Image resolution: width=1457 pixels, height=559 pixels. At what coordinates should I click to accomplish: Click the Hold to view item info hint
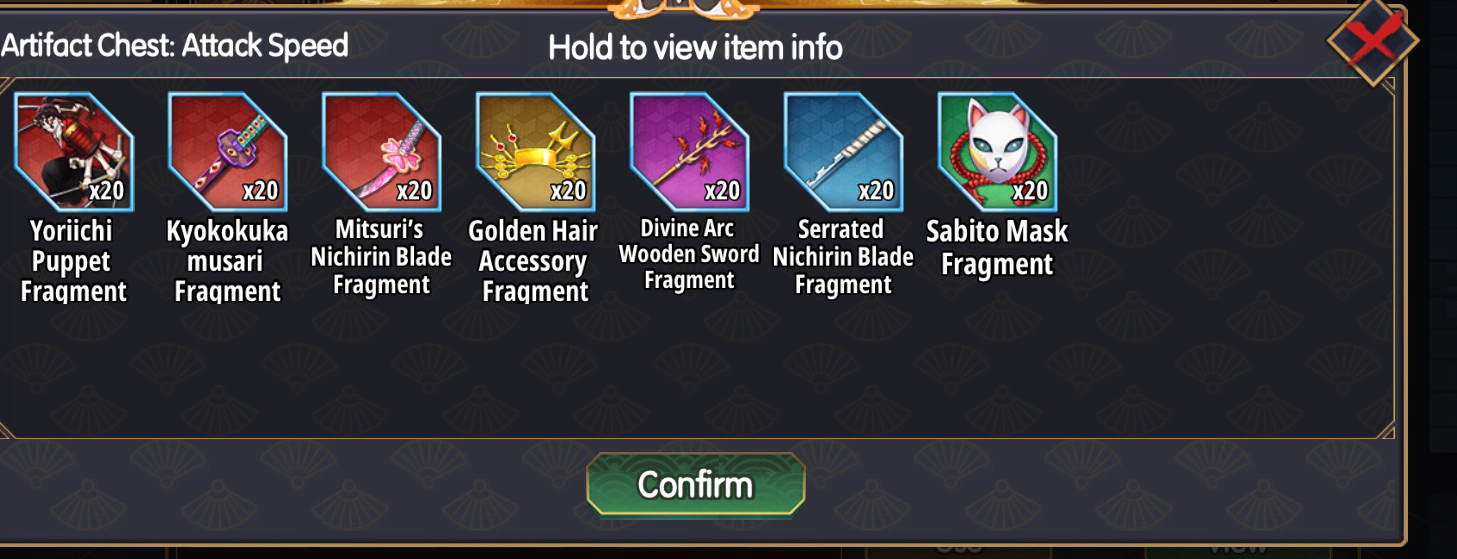click(x=695, y=47)
